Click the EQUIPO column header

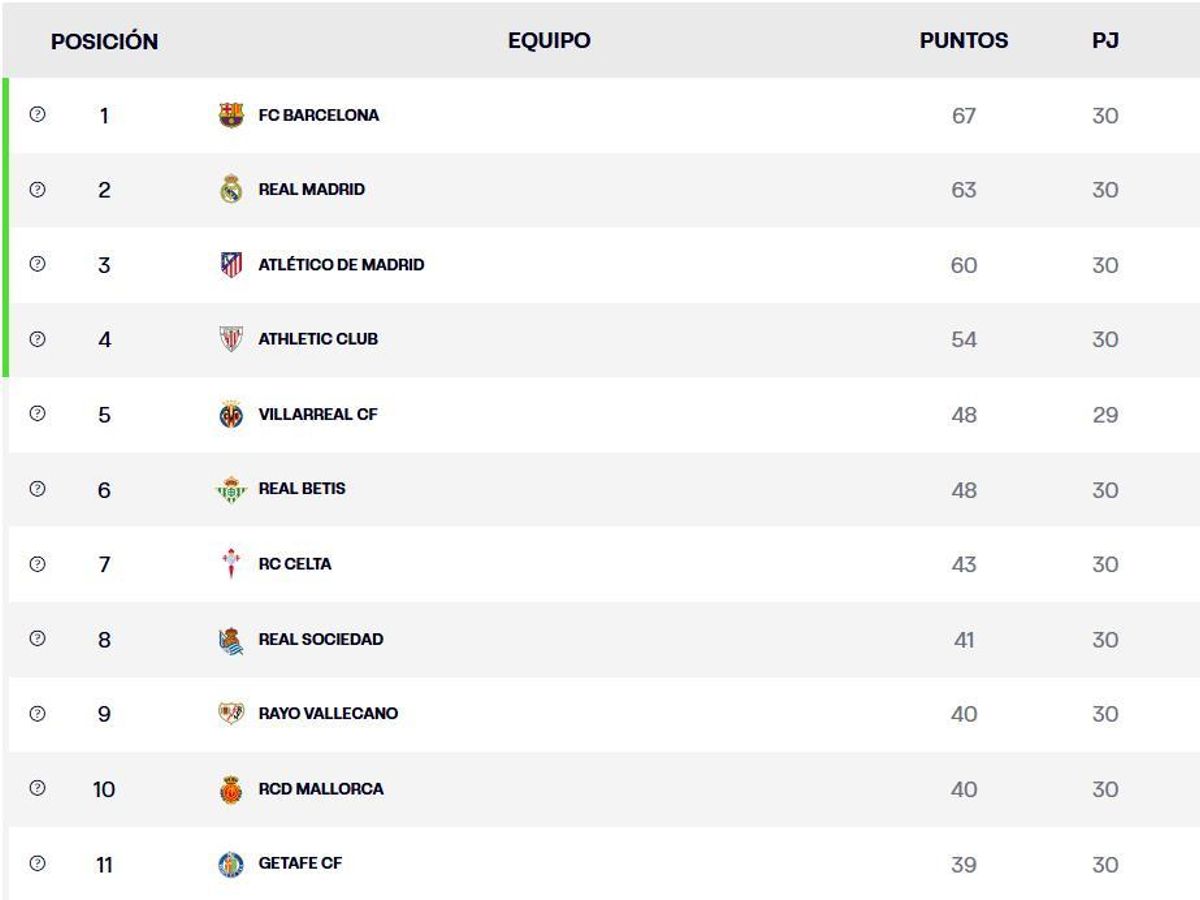point(549,41)
